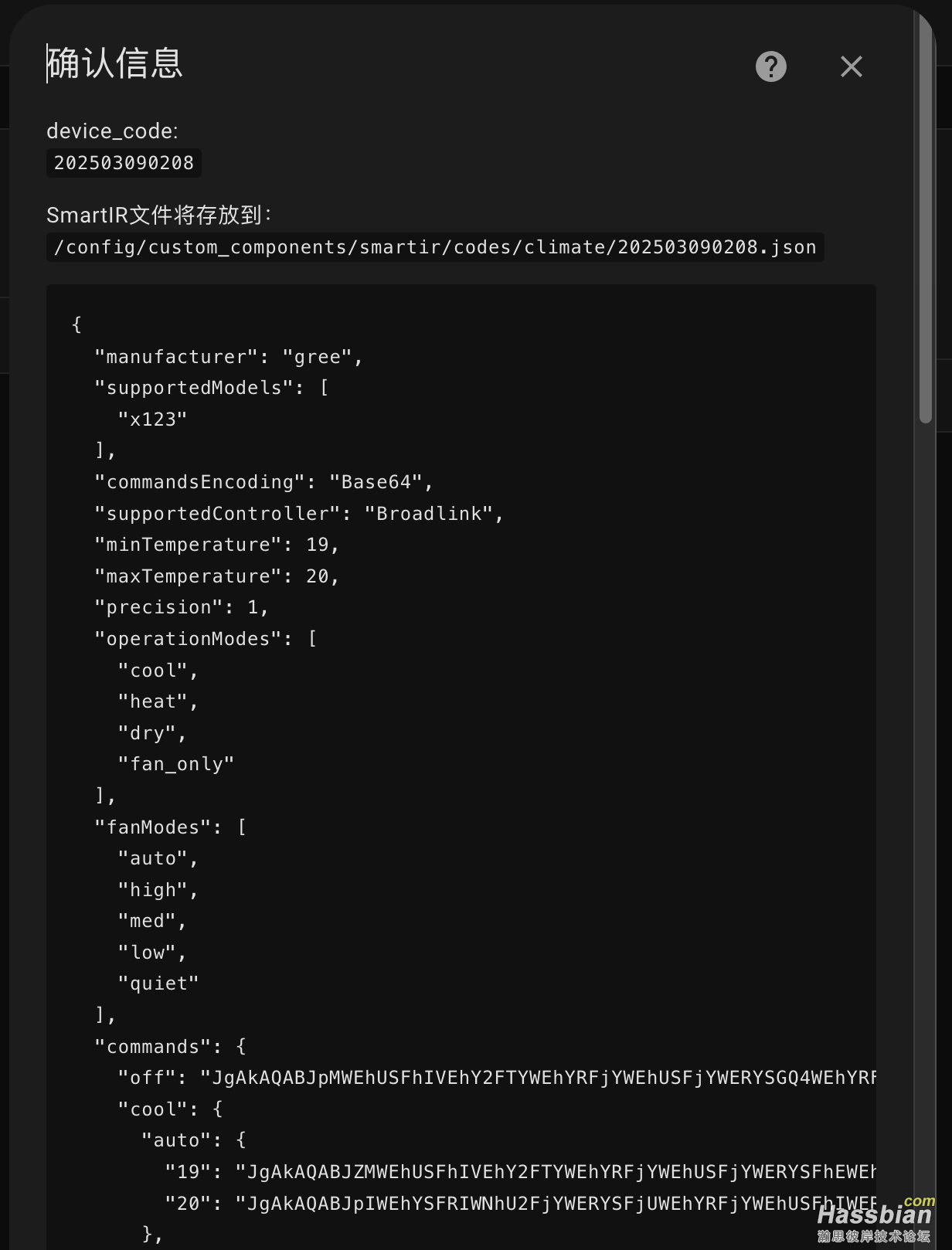Viewport: 952px width, 1250px height.
Task: Click the dialog vertical scrollbar thumb
Action: tap(926, 218)
